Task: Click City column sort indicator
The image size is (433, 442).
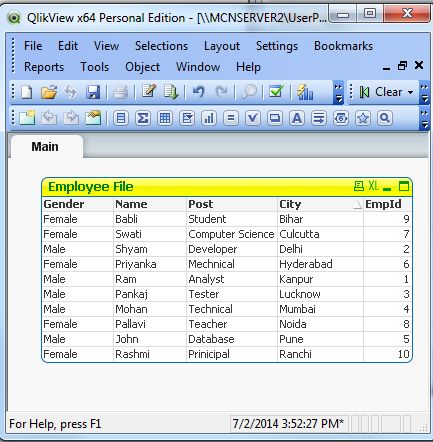Action: click(357, 205)
